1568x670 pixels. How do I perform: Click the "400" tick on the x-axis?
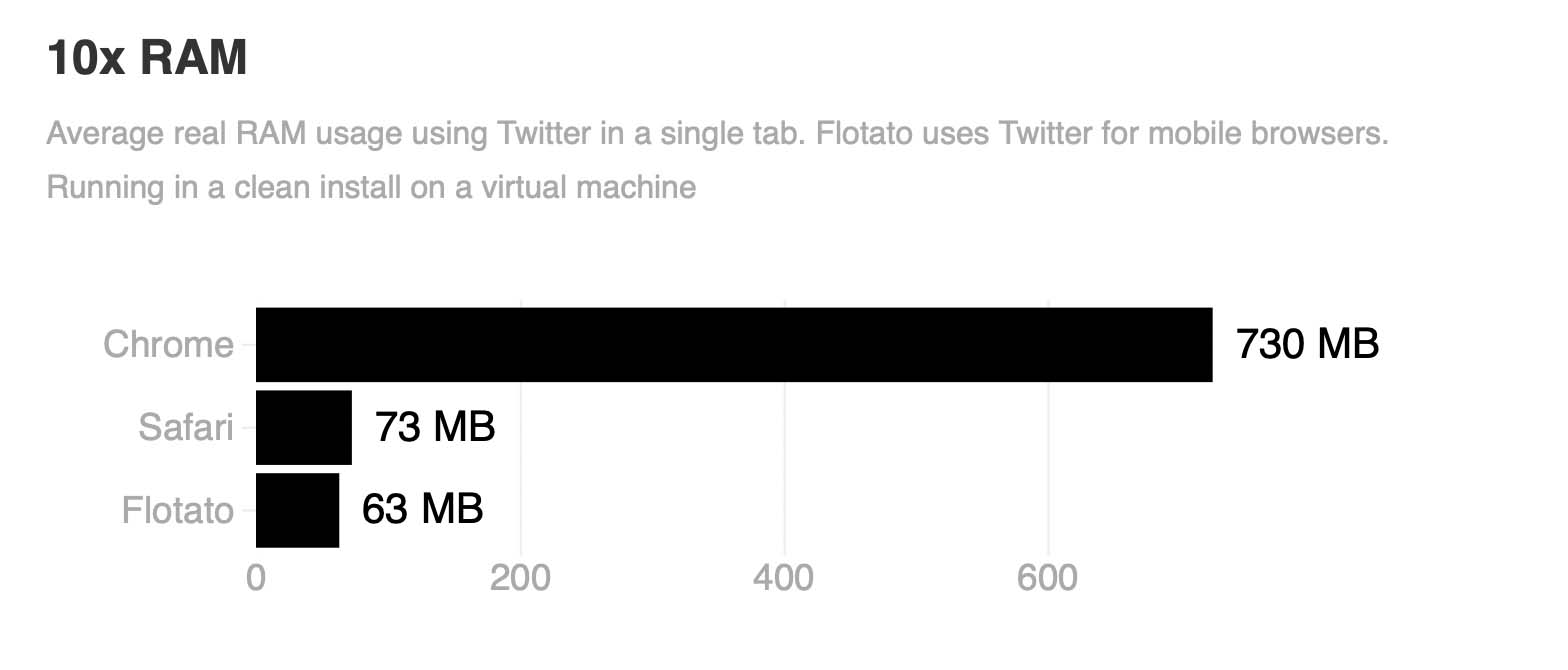[785, 579]
